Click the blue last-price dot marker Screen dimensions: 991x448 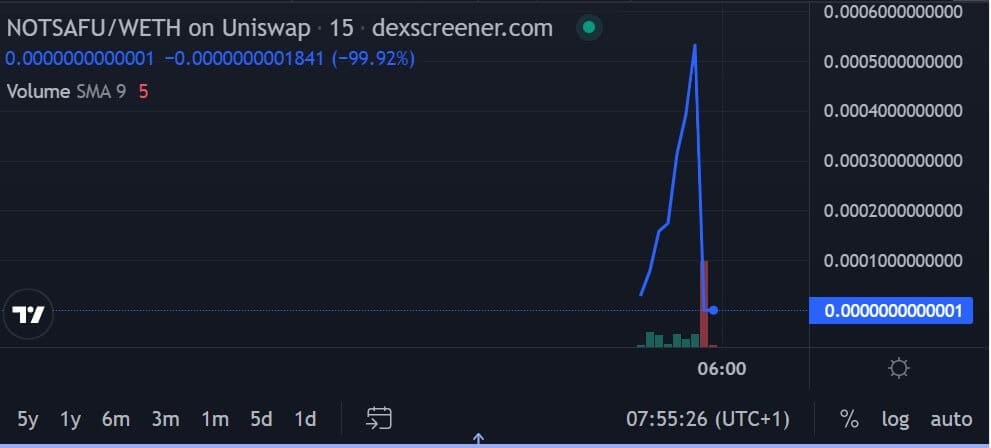coord(714,310)
